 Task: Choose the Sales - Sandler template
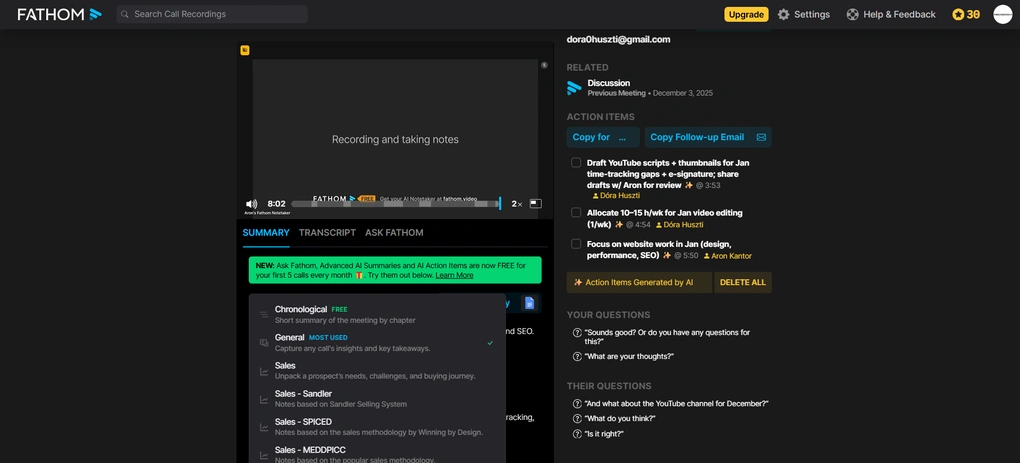click(377, 399)
